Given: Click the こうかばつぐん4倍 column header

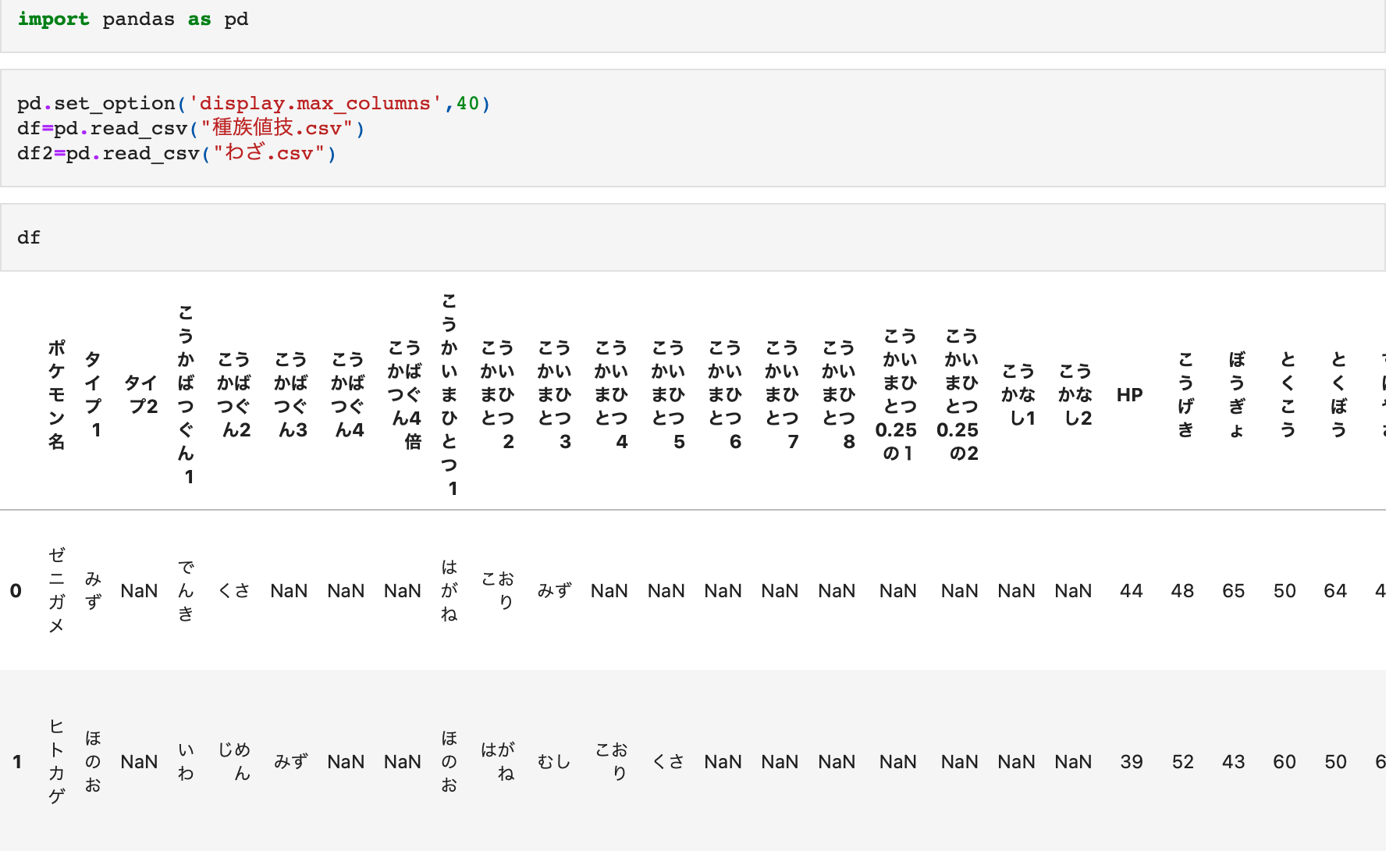Looking at the screenshot, I should coord(404,394).
